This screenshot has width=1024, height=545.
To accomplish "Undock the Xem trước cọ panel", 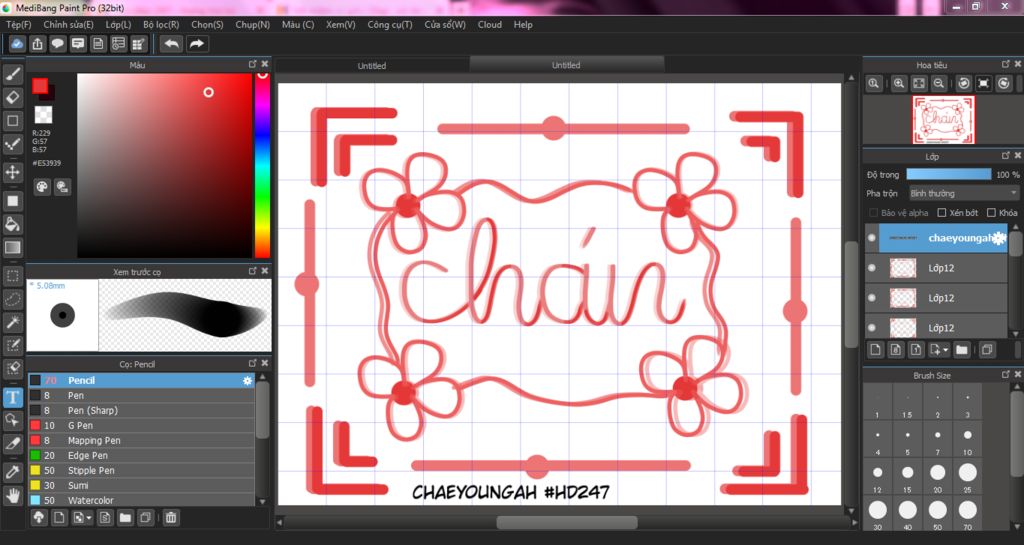I will click(253, 270).
